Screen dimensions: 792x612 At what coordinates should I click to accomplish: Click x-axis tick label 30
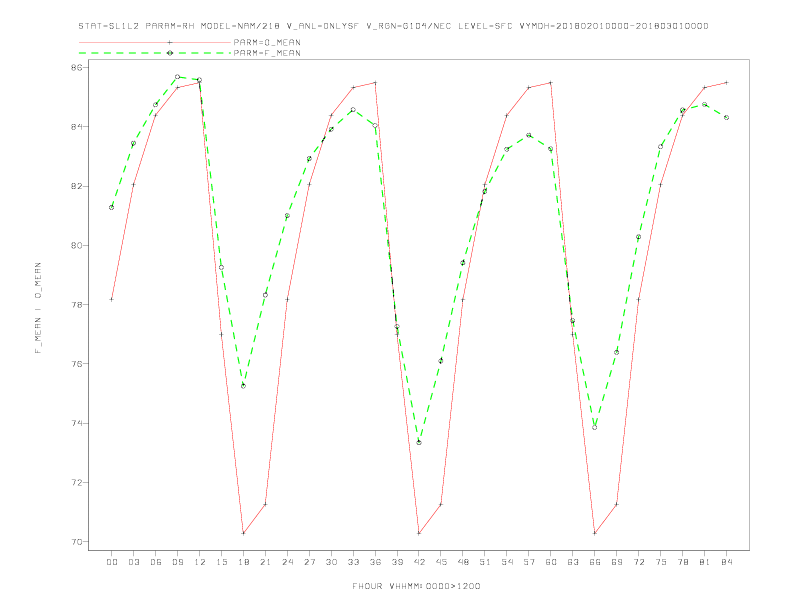point(331,562)
